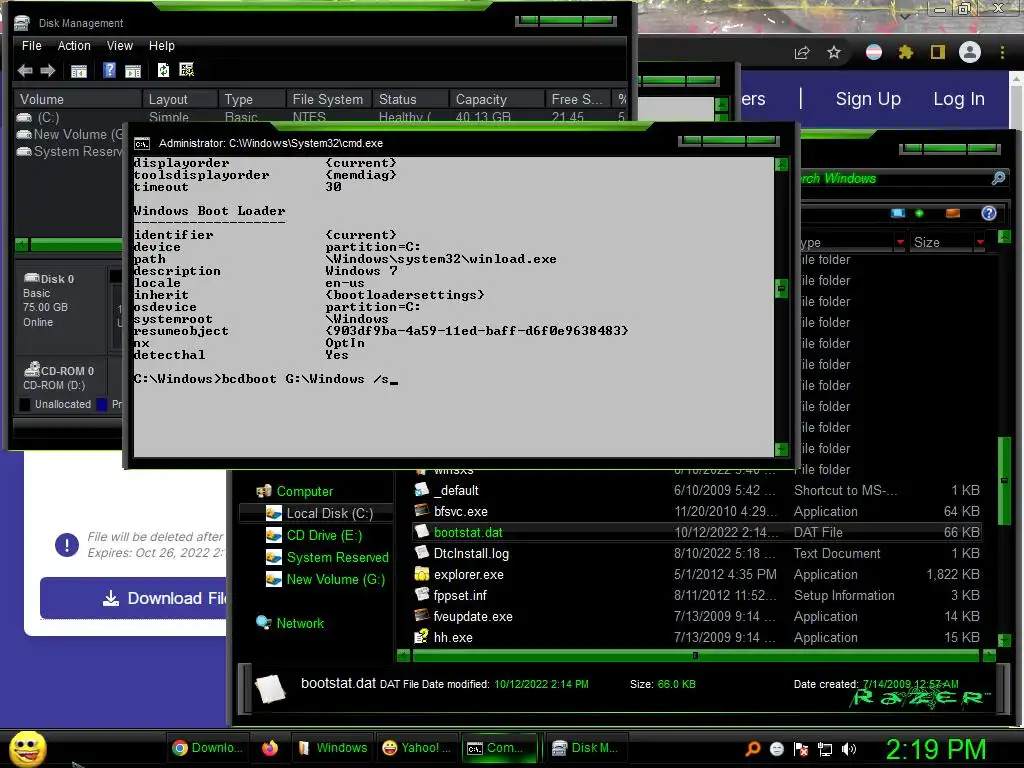Click Firefox icon on taskbar

point(270,748)
